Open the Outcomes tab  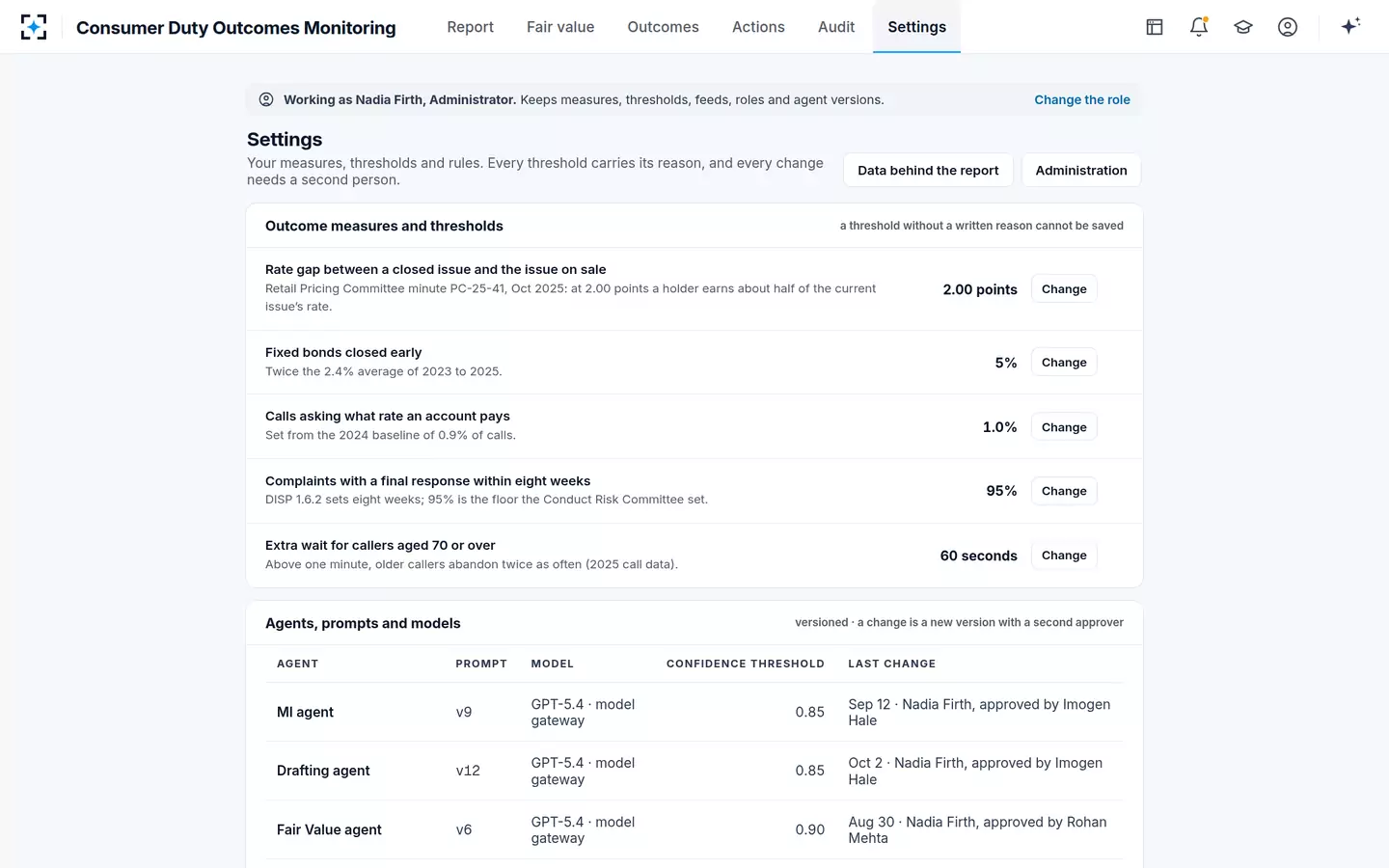click(663, 27)
